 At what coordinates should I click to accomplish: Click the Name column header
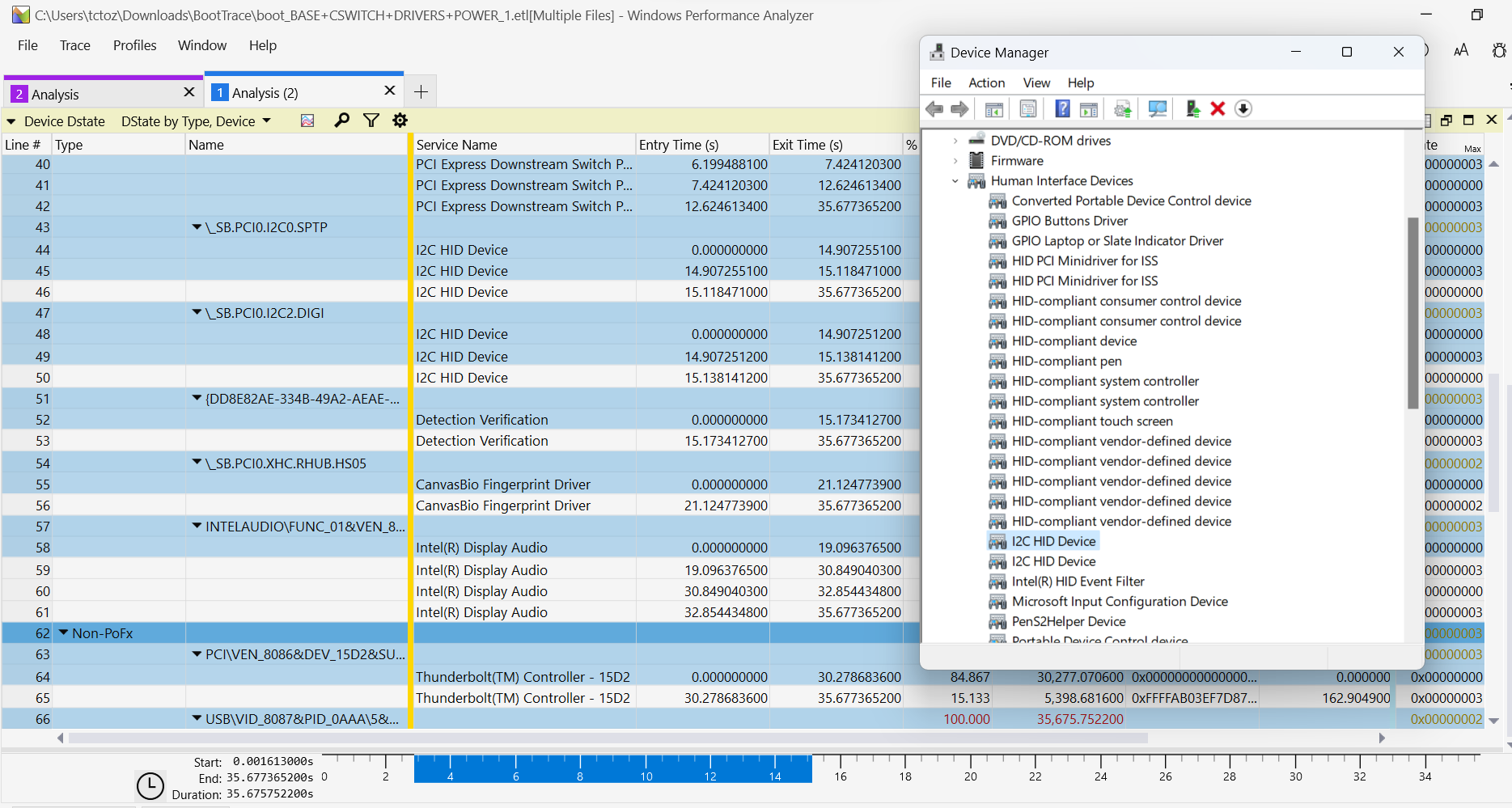coord(296,145)
